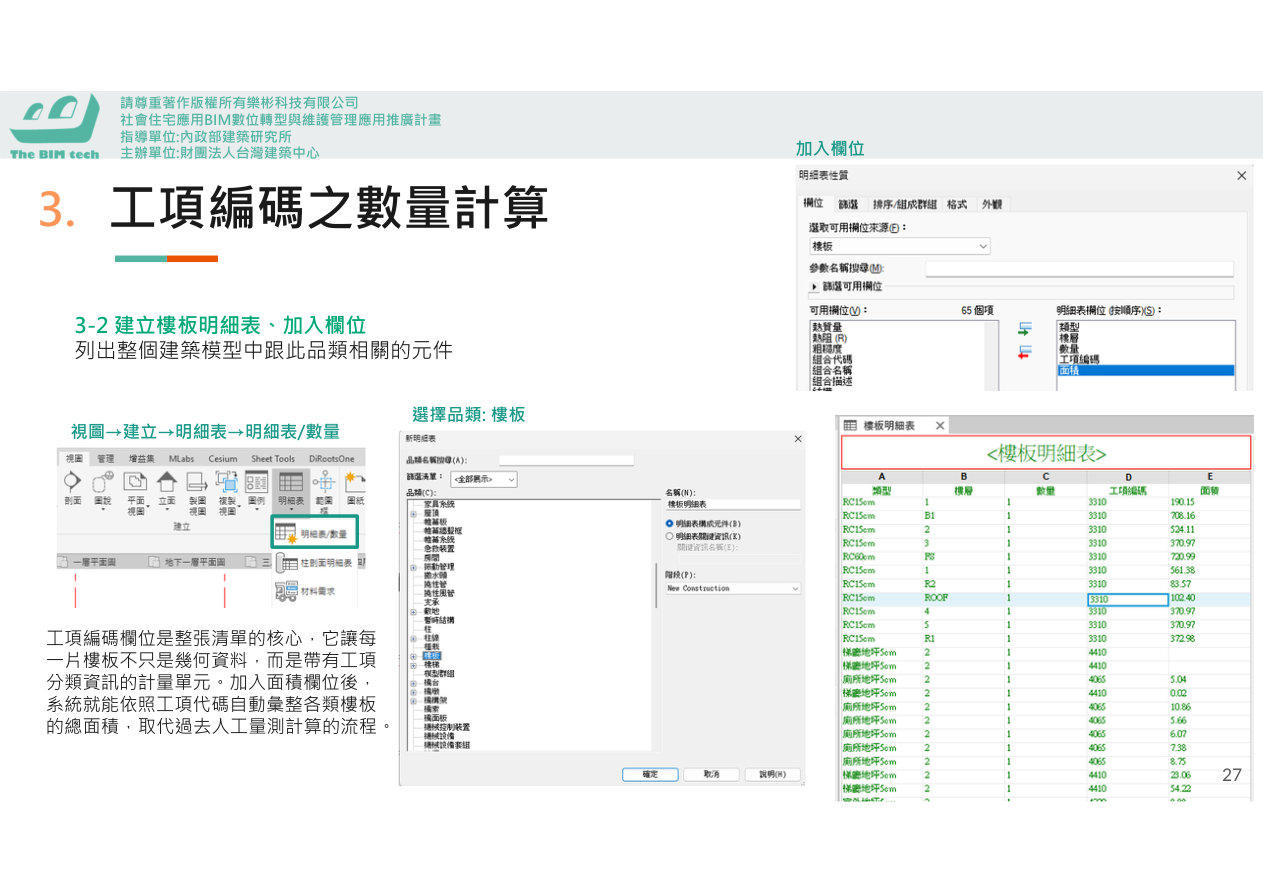Close the 明細表性質 dialog
This screenshot has height=893, width=1263.
[x=1241, y=175]
